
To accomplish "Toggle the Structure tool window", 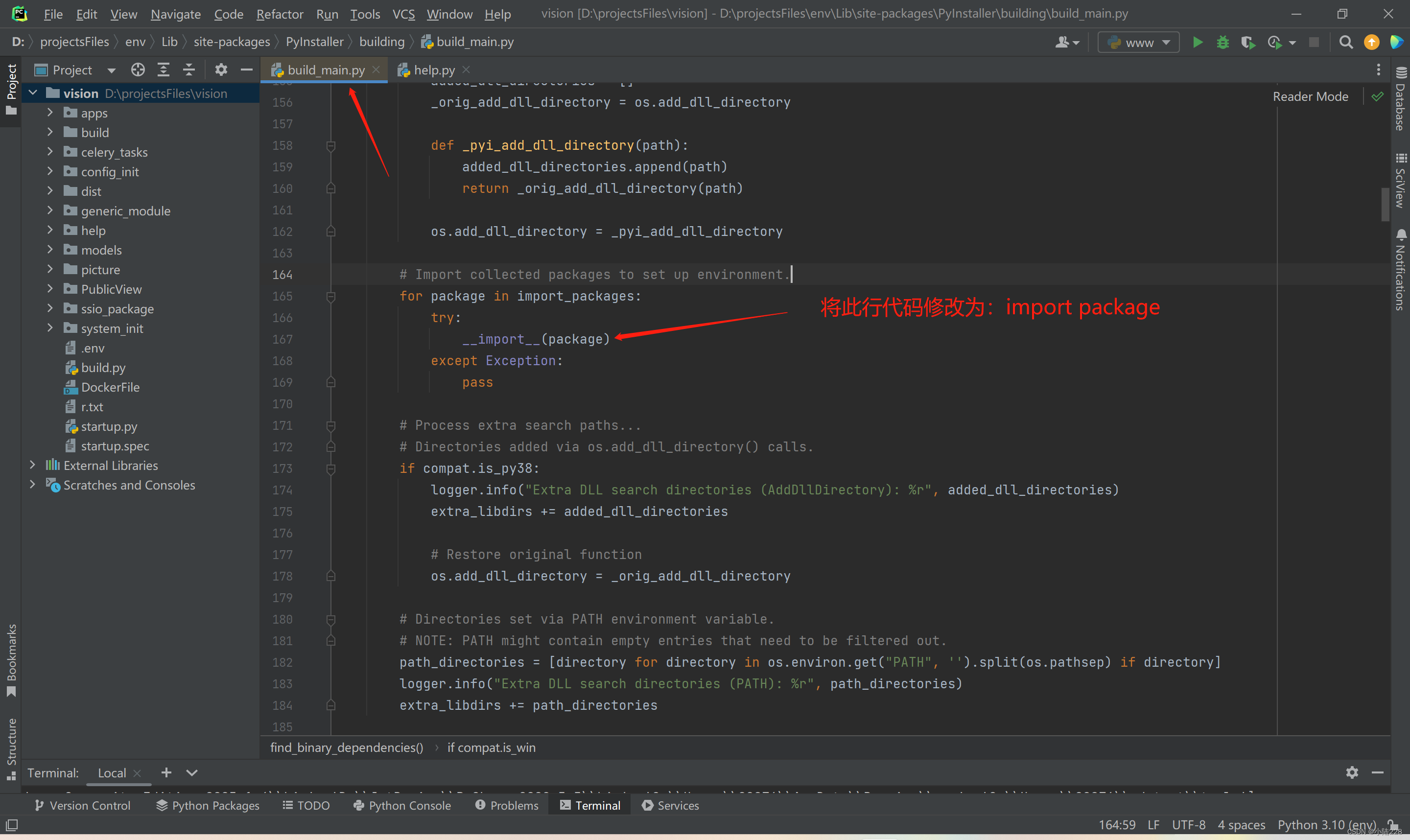I will click(x=11, y=742).
